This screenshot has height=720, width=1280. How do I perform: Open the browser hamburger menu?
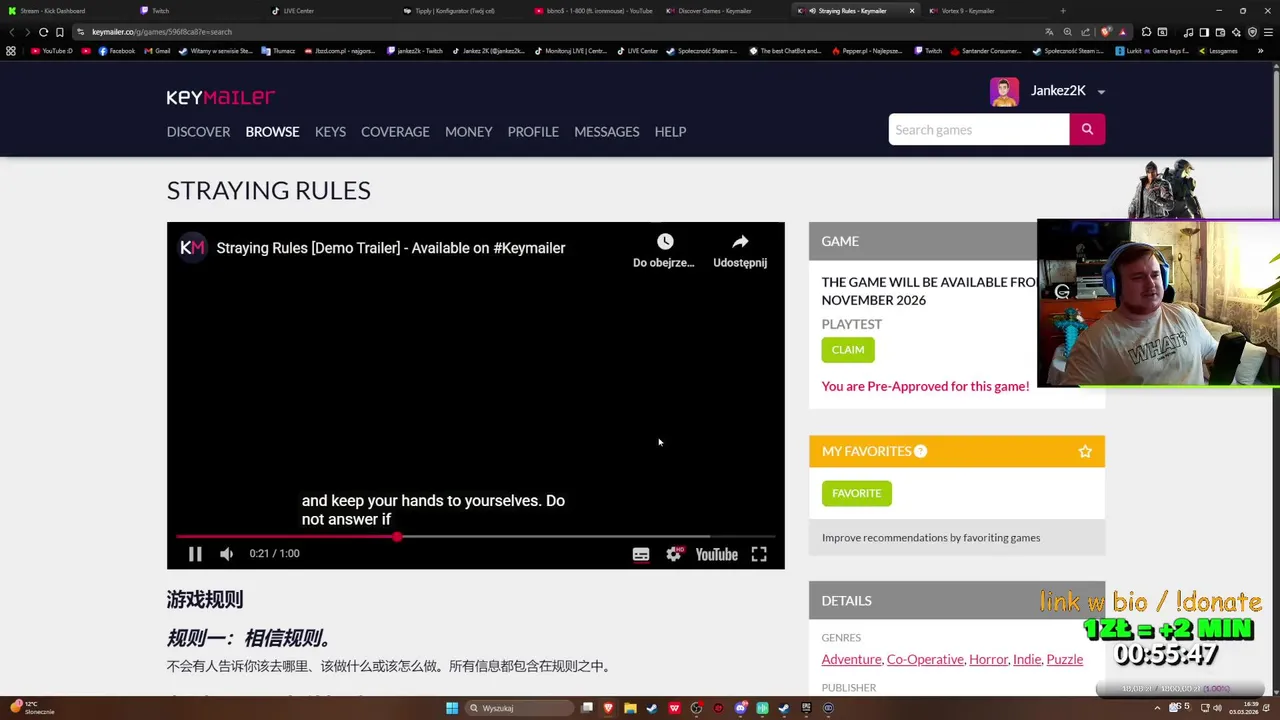click(1267, 32)
